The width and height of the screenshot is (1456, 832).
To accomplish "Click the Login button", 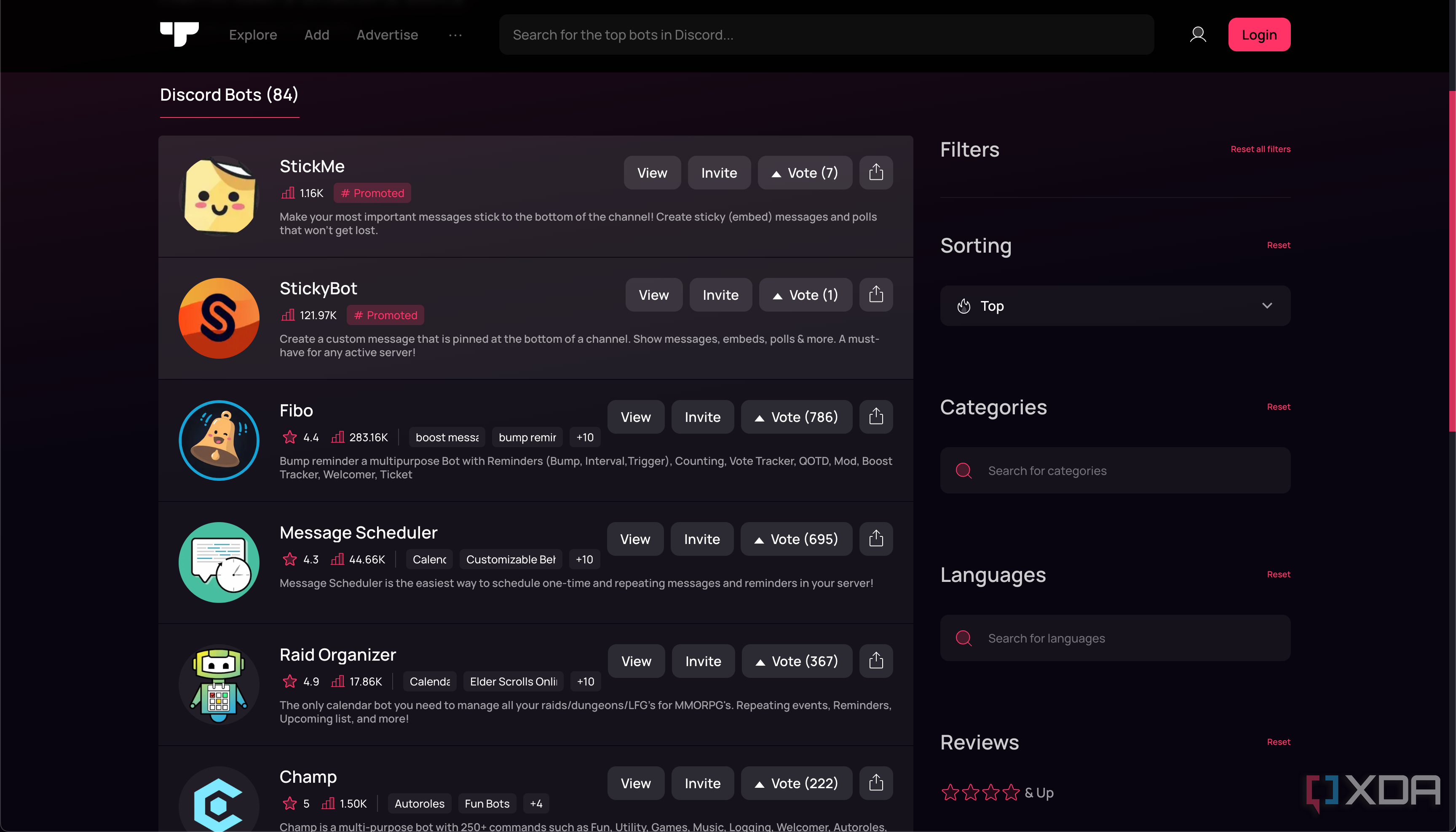I will pyautogui.click(x=1259, y=34).
